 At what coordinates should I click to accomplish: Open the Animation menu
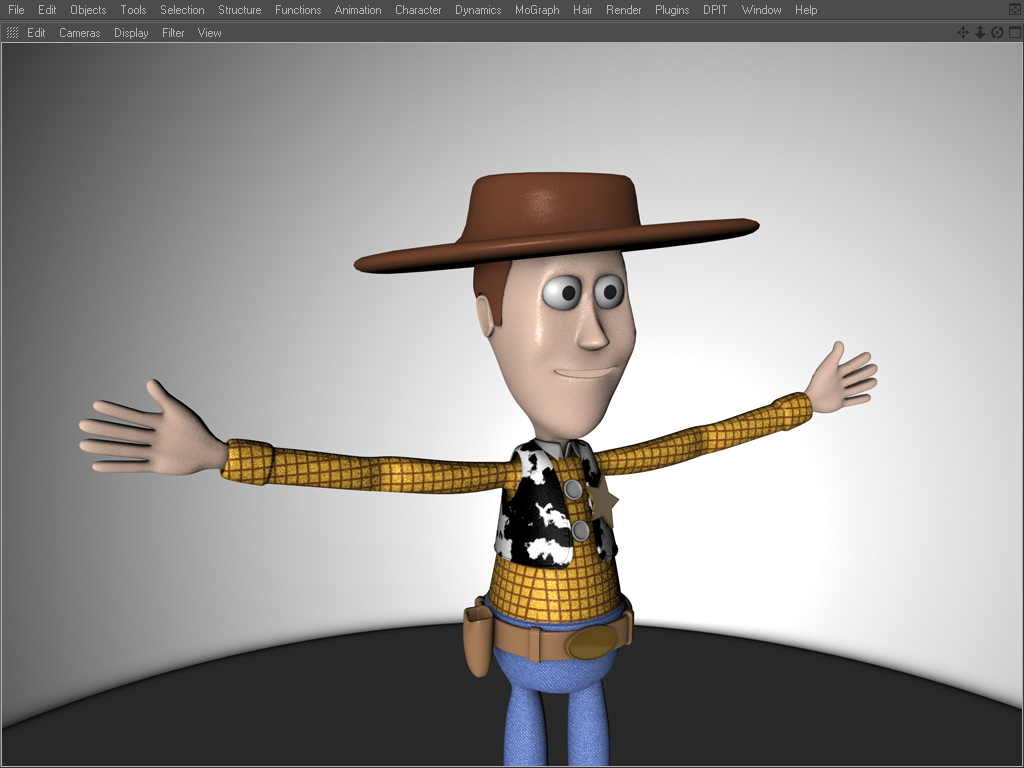pos(358,10)
